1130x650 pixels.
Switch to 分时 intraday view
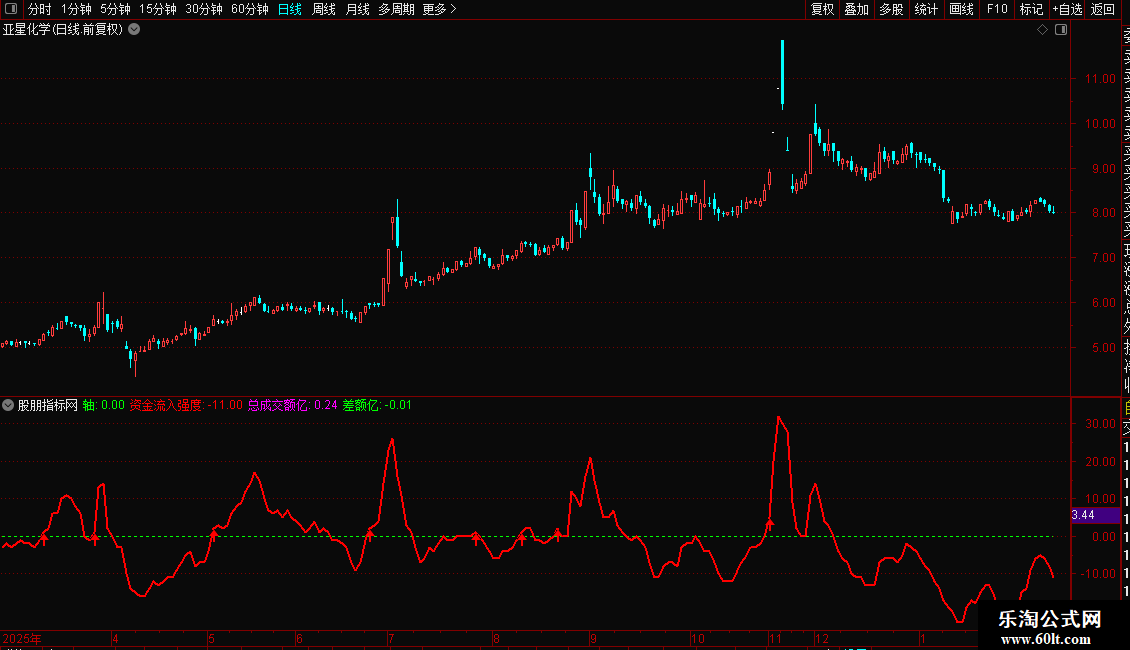point(40,9)
